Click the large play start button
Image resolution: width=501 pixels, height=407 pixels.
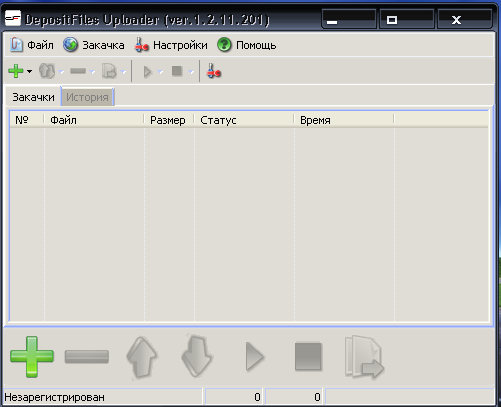254,357
